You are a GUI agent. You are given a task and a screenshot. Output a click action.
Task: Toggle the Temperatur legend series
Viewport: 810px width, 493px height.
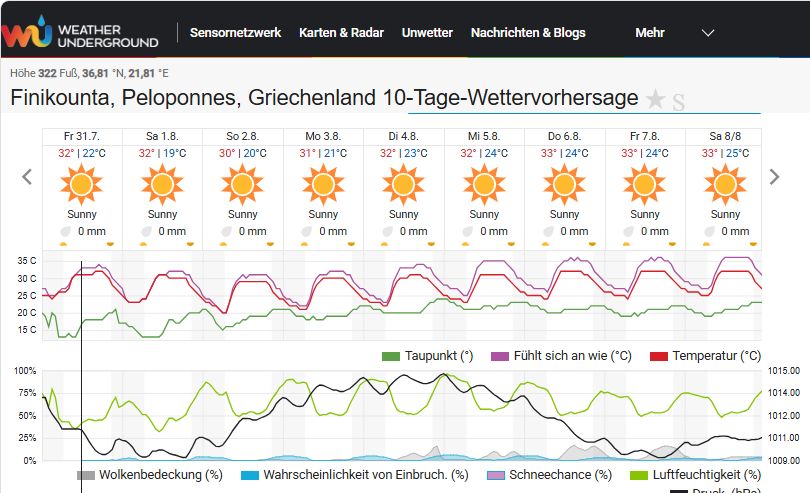(705, 356)
